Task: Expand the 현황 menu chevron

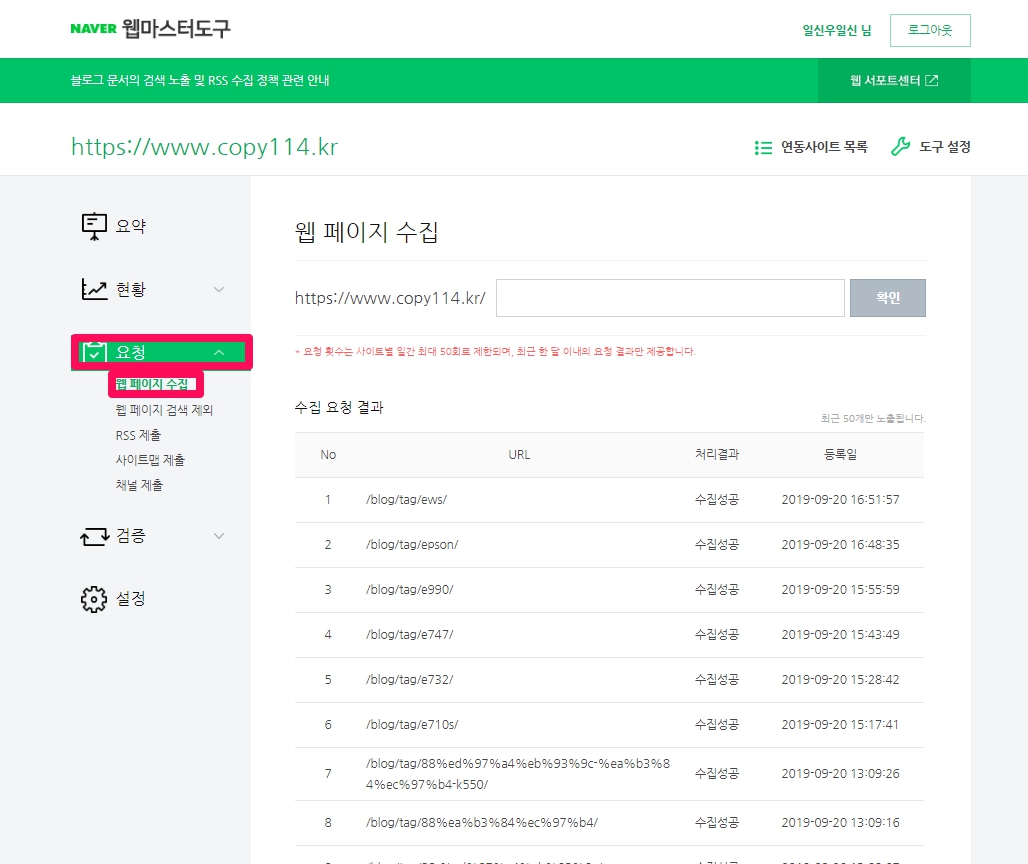Action: point(219,290)
